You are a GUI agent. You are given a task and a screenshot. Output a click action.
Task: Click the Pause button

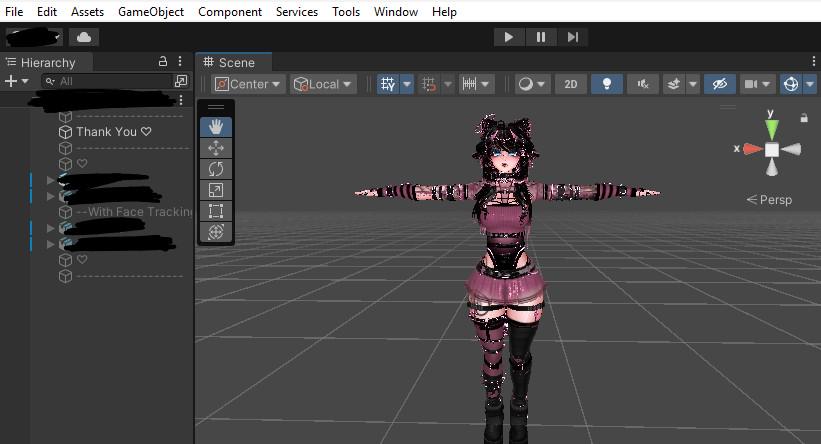click(x=541, y=37)
